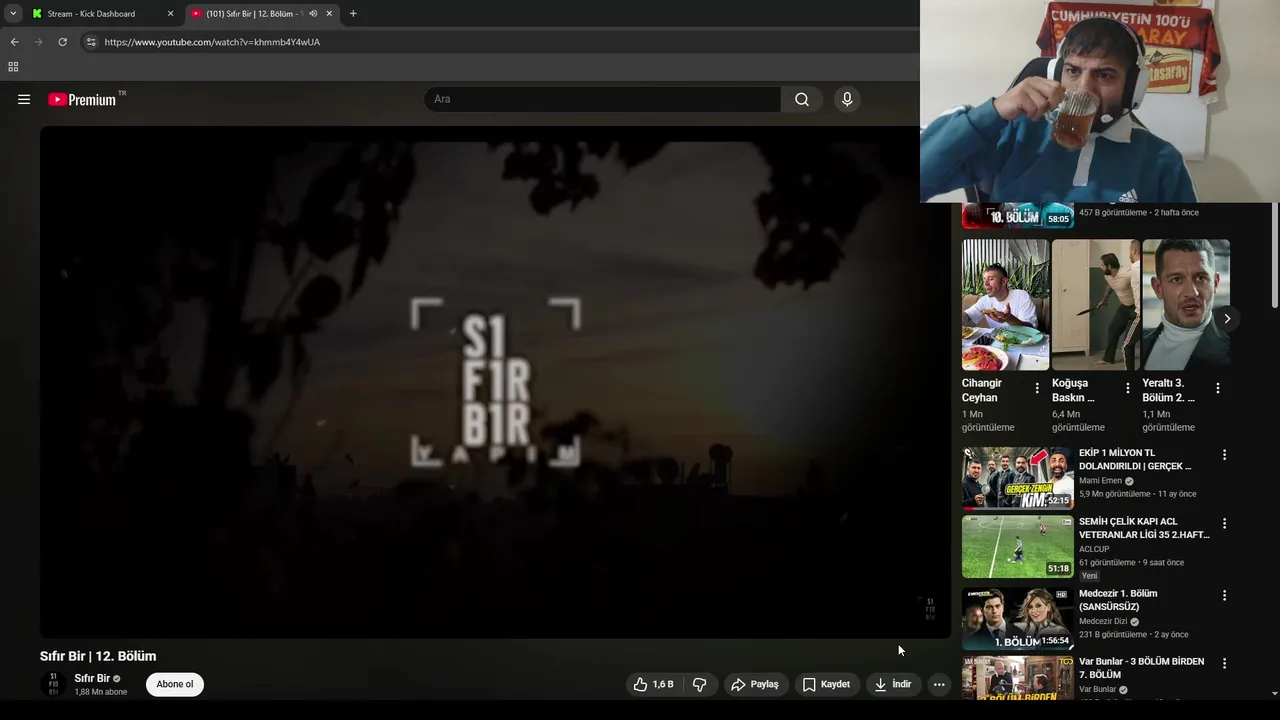Click the Paylaş share button
Screen dimensions: 1280x720
click(x=755, y=684)
